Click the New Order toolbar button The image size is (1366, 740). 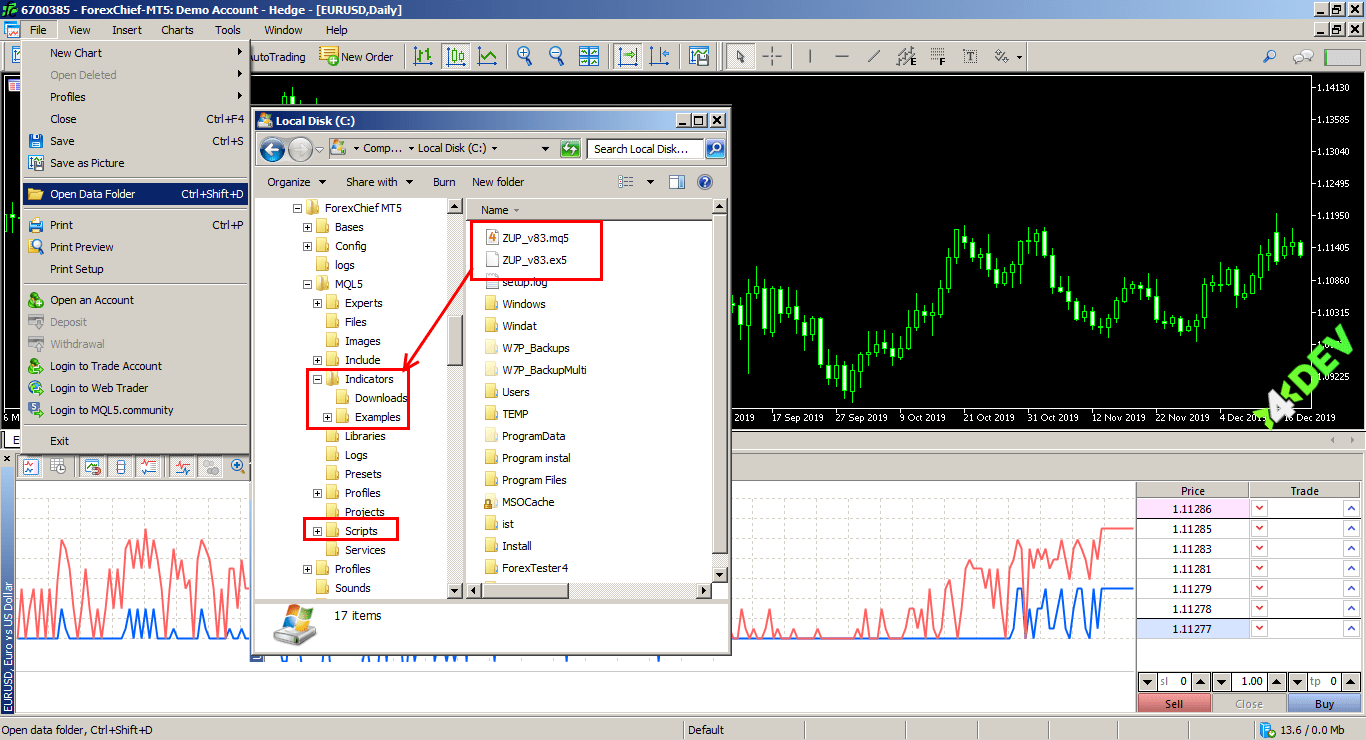(356, 57)
